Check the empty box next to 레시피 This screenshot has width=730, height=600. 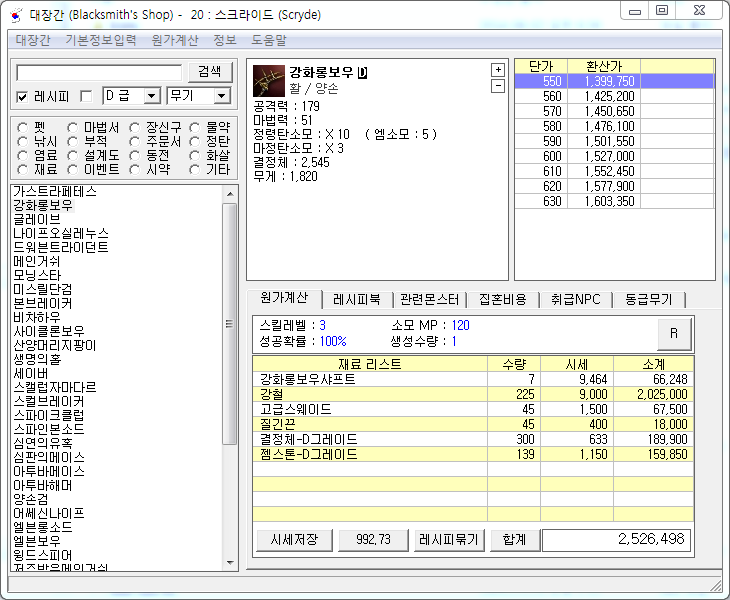[x=86, y=97]
